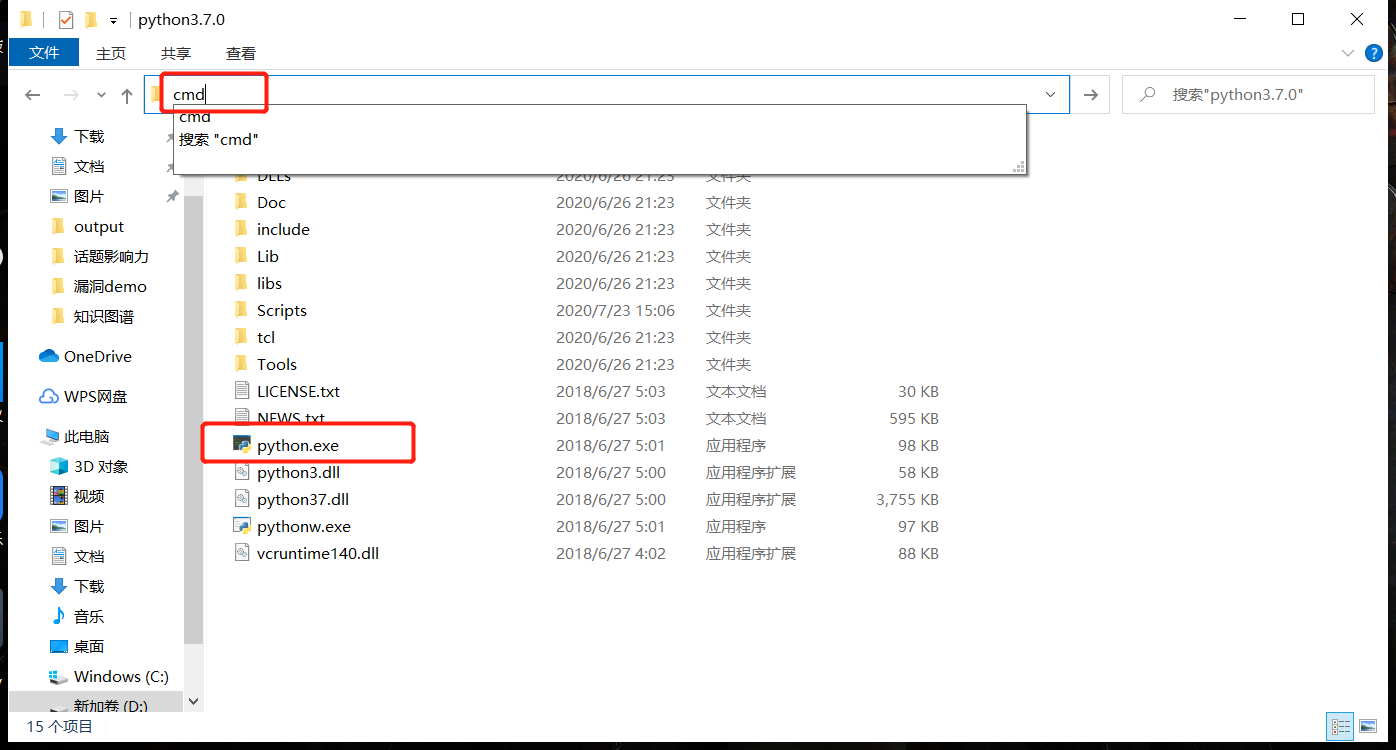The height and width of the screenshot is (750, 1396).
Task: Click the search python3.7.0 box
Action: coord(1248,95)
